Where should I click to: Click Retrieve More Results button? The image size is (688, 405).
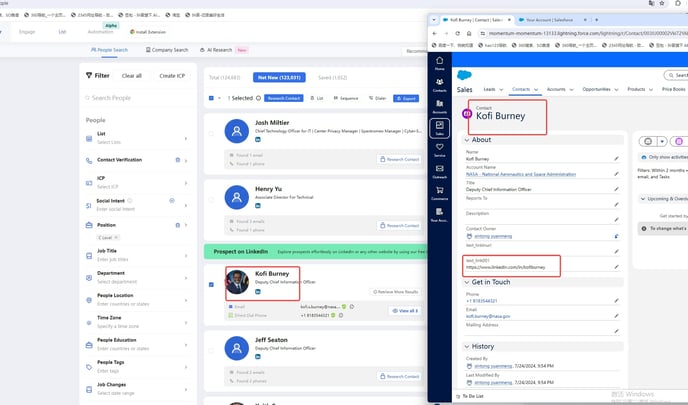coord(395,292)
